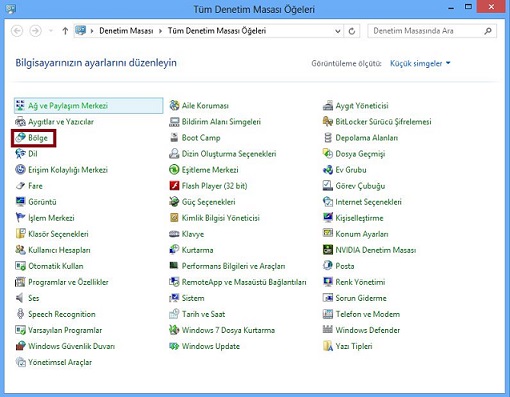Click the BitLocker Sürücü Şifrelemesi icon
The image size is (510, 397).
(328, 121)
